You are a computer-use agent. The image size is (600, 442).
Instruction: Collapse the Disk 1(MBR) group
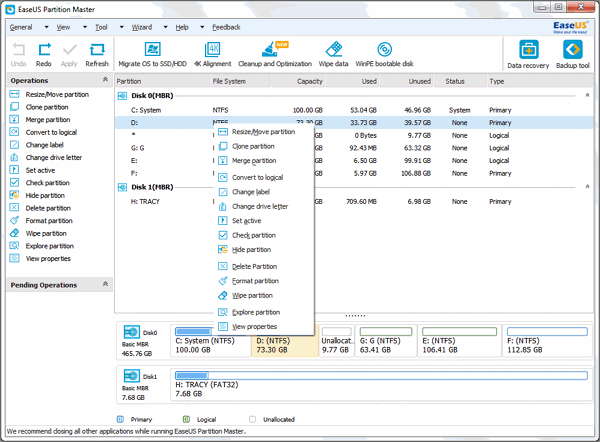click(587, 187)
